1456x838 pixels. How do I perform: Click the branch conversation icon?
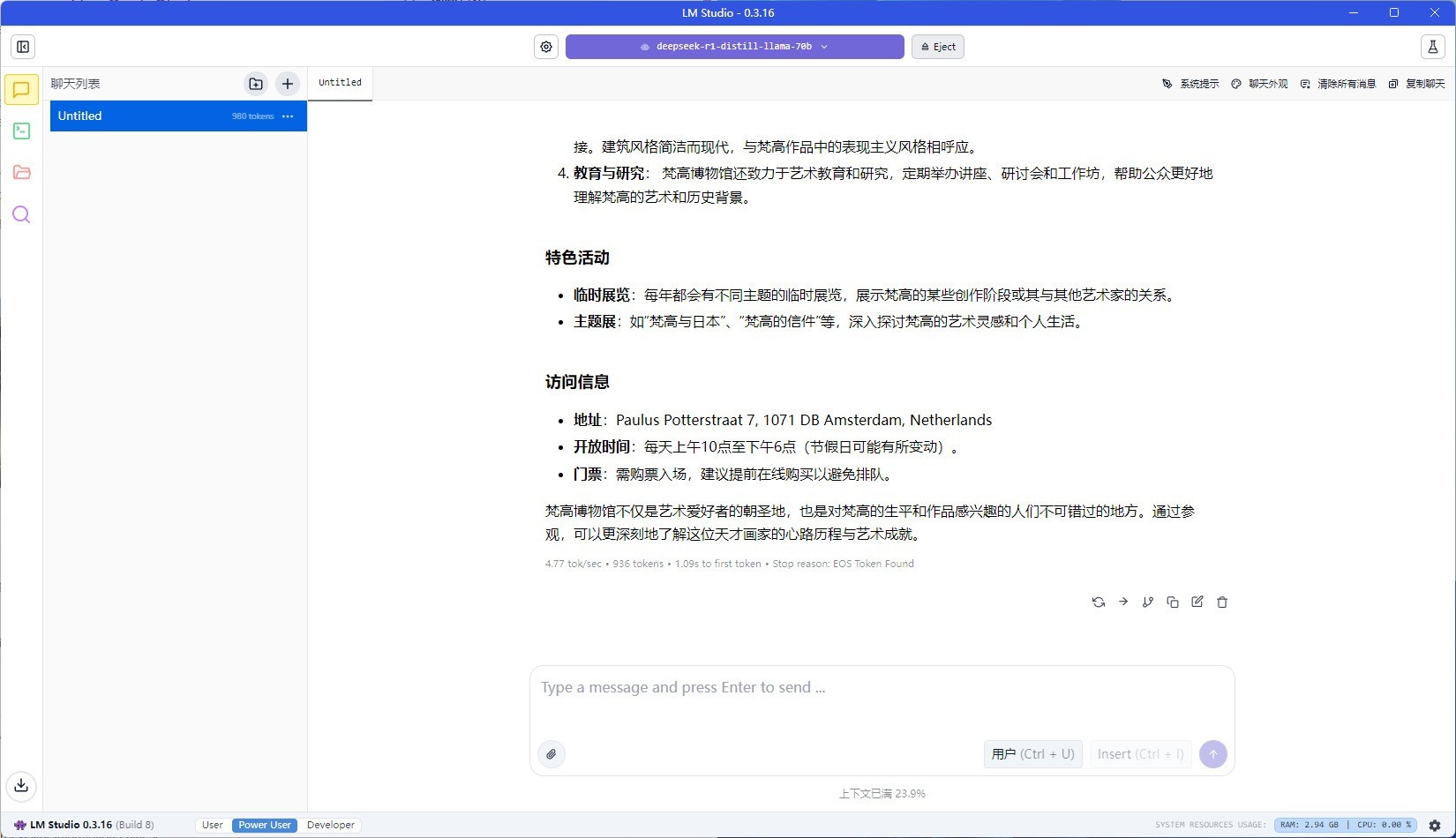click(1148, 602)
